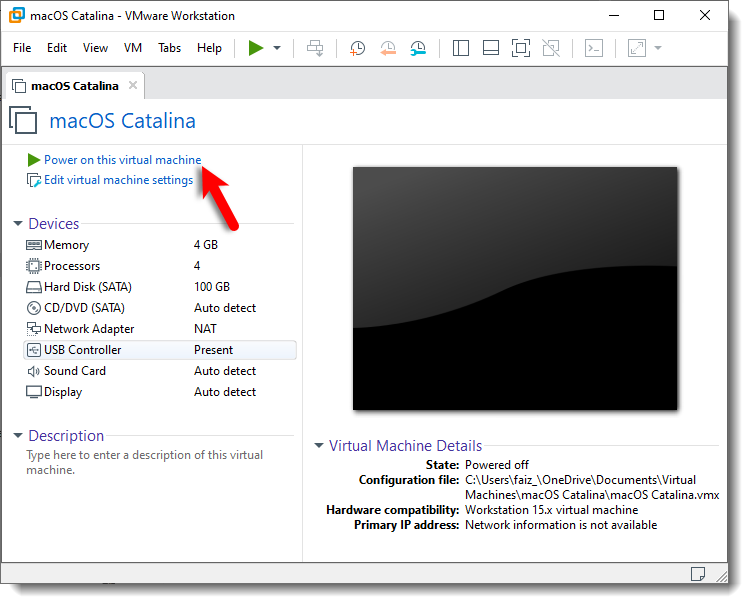Click Workstation 15.x virtual machine text

[x=552, y=510]
